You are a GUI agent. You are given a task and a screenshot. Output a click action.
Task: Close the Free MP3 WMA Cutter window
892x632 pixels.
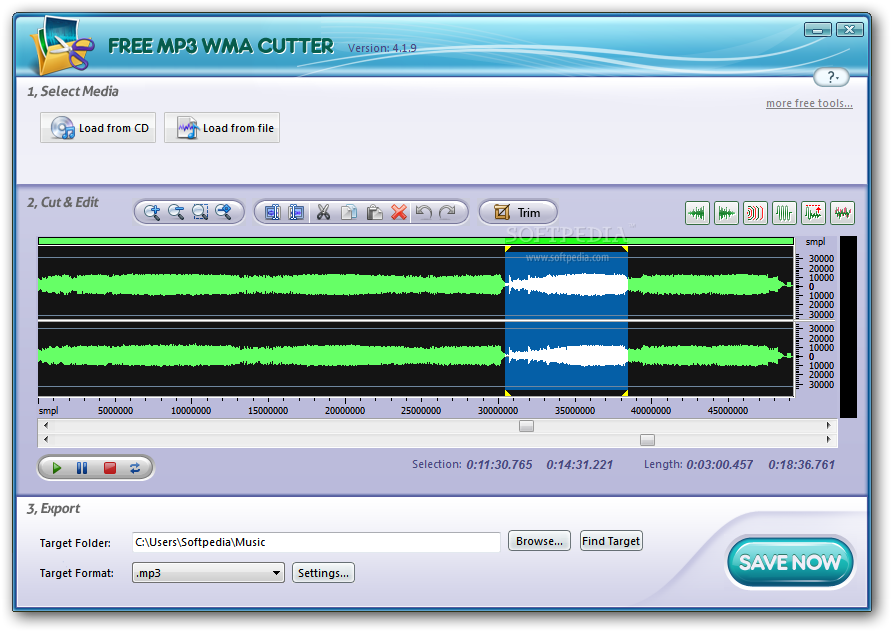coord(849,29)
